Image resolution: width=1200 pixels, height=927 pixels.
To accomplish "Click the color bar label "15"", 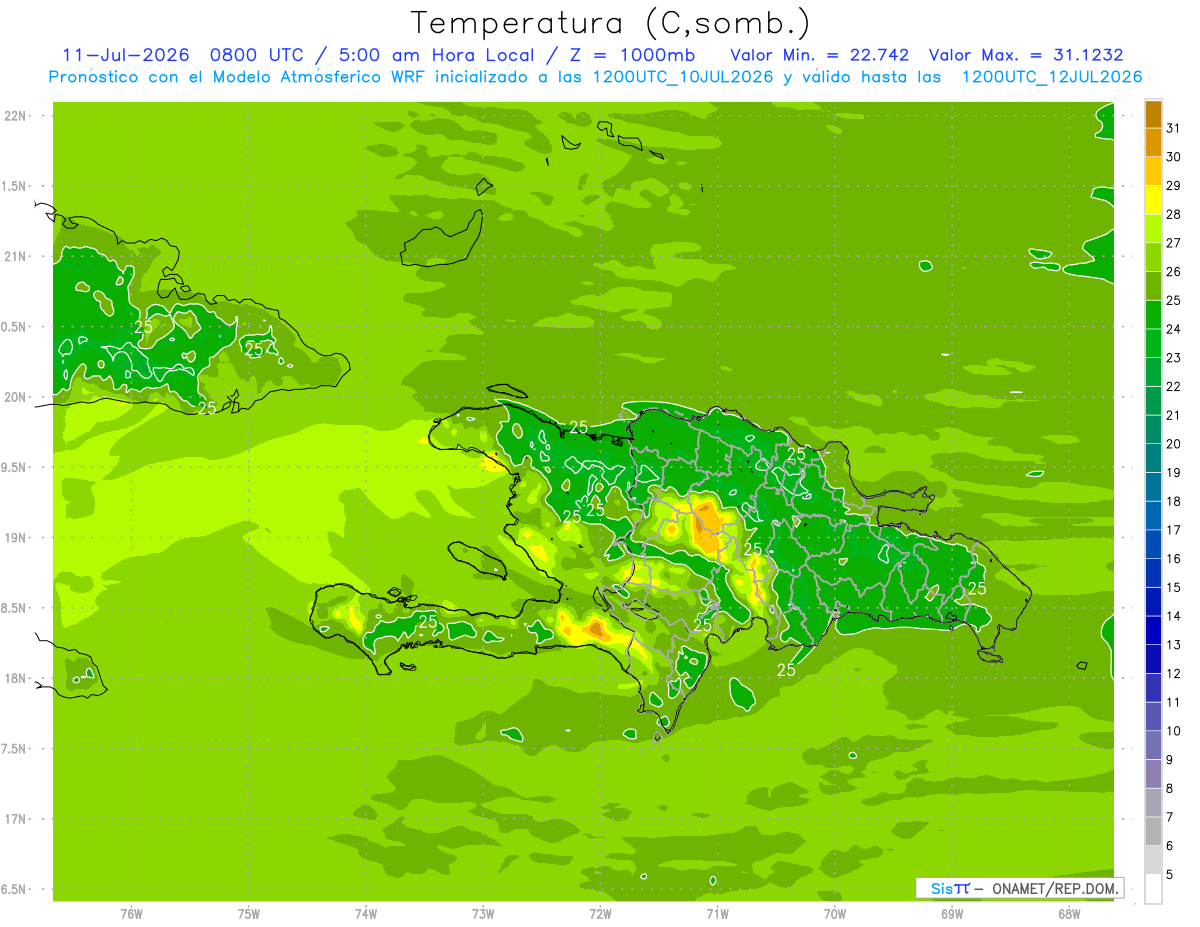I will click(1174, 587).
